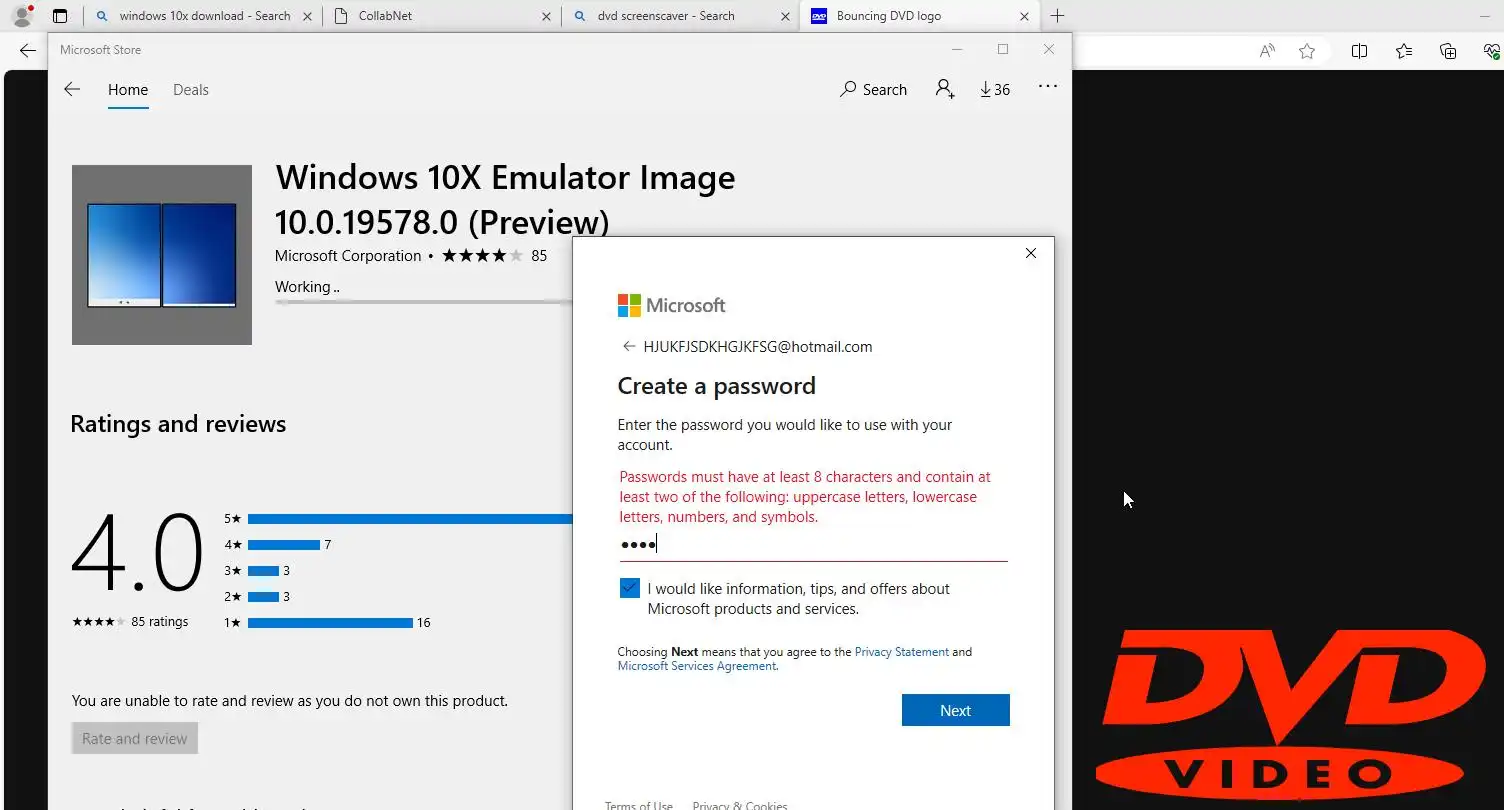Screen dimensions: 1504x810
Task: Click the 'Working..' download progress bar
Action: click(424, 302)
